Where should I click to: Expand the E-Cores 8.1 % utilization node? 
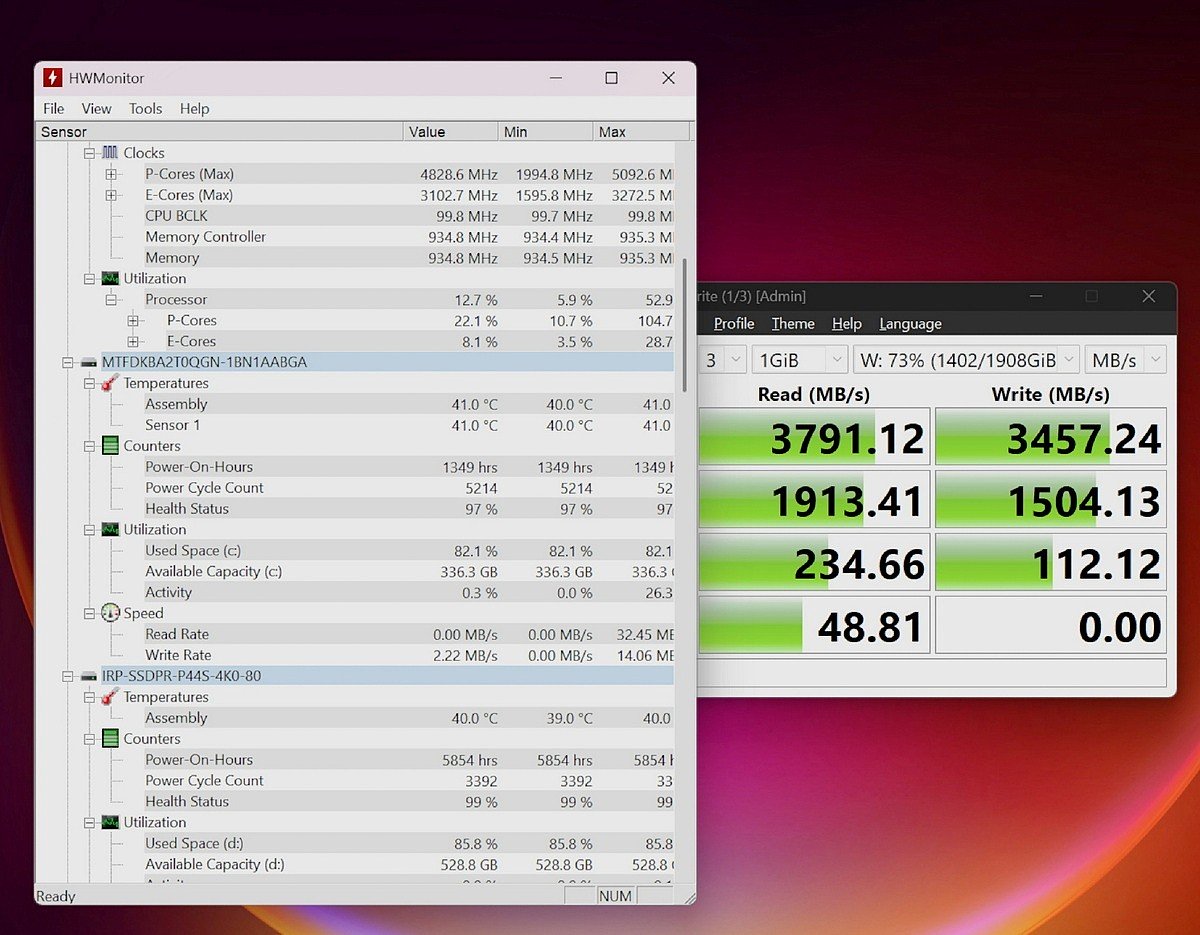pos(132,342)
